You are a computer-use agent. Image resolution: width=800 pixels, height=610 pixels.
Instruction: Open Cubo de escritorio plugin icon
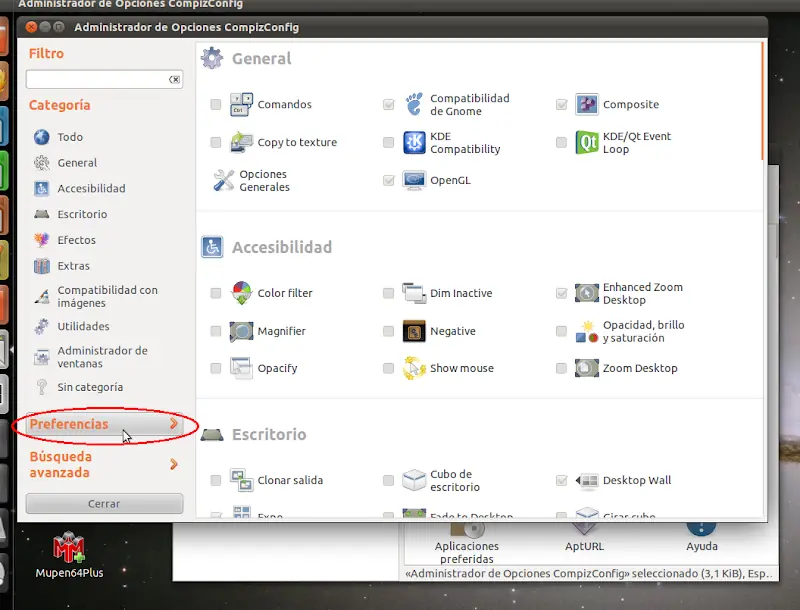(414, 480)
